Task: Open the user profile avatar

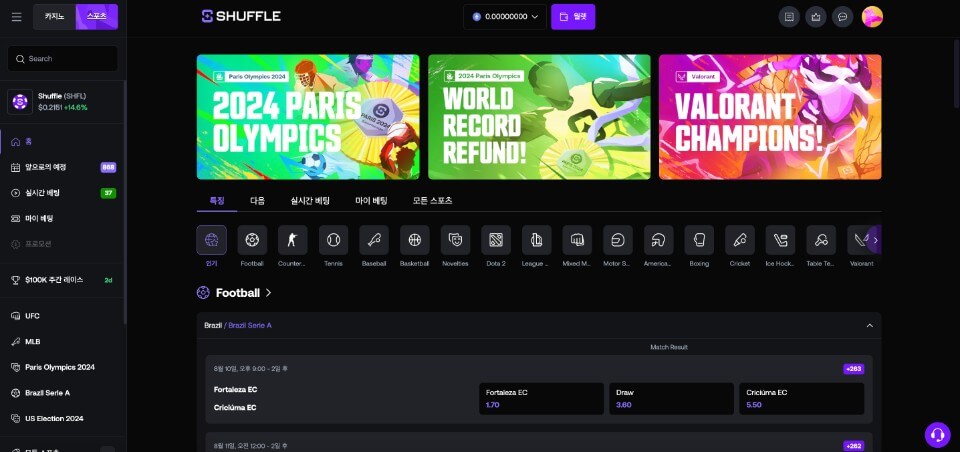Action: [x=872, y=17]
